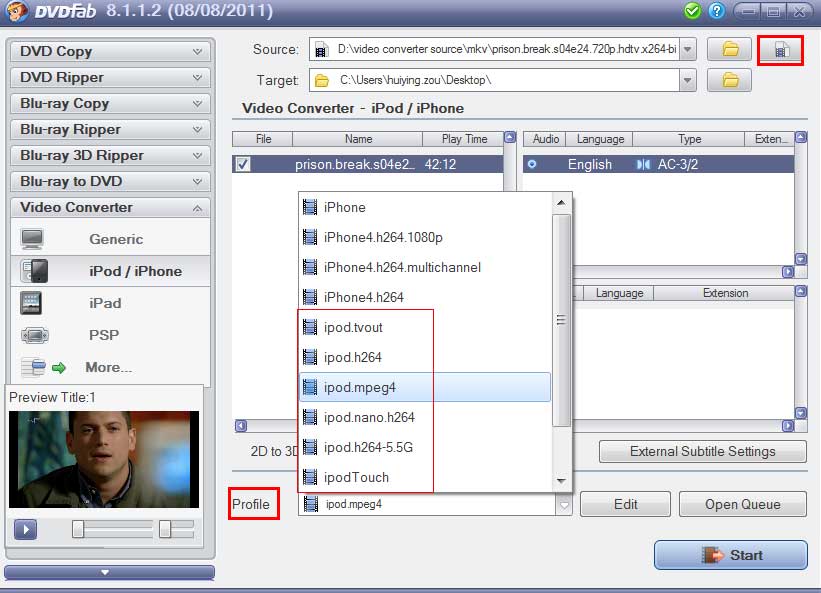Select the iPod / iPhone device icon
This screenshot has width=821, height=593.
point(34,271)
